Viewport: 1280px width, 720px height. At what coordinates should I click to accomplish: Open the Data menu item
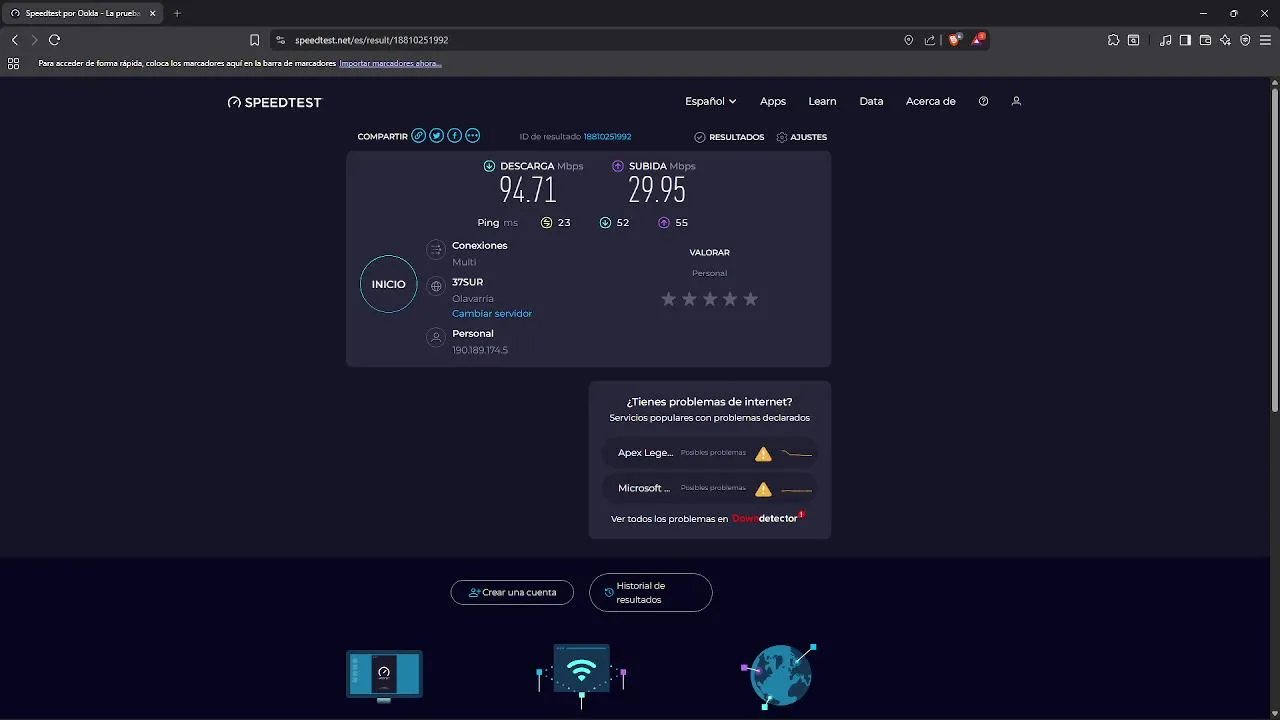coord(871,101)
